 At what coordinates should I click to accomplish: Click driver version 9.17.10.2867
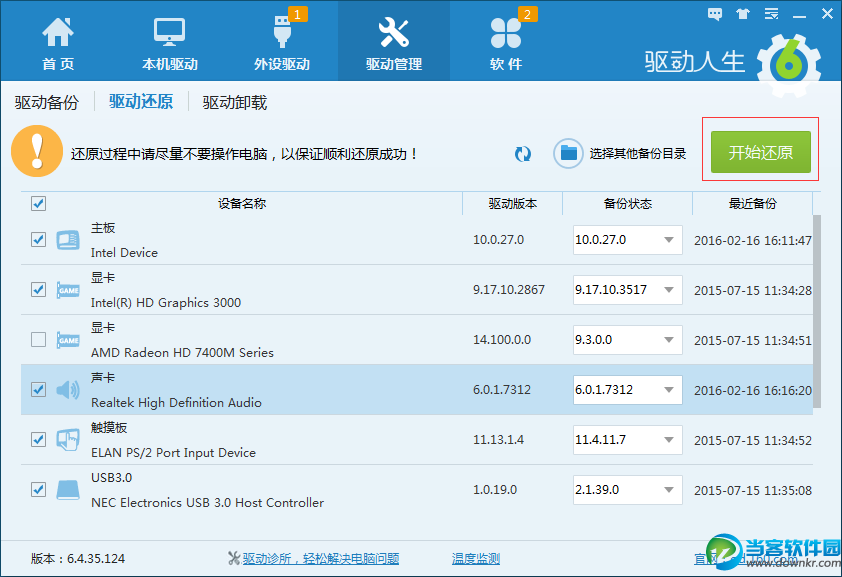pos(509,290)
